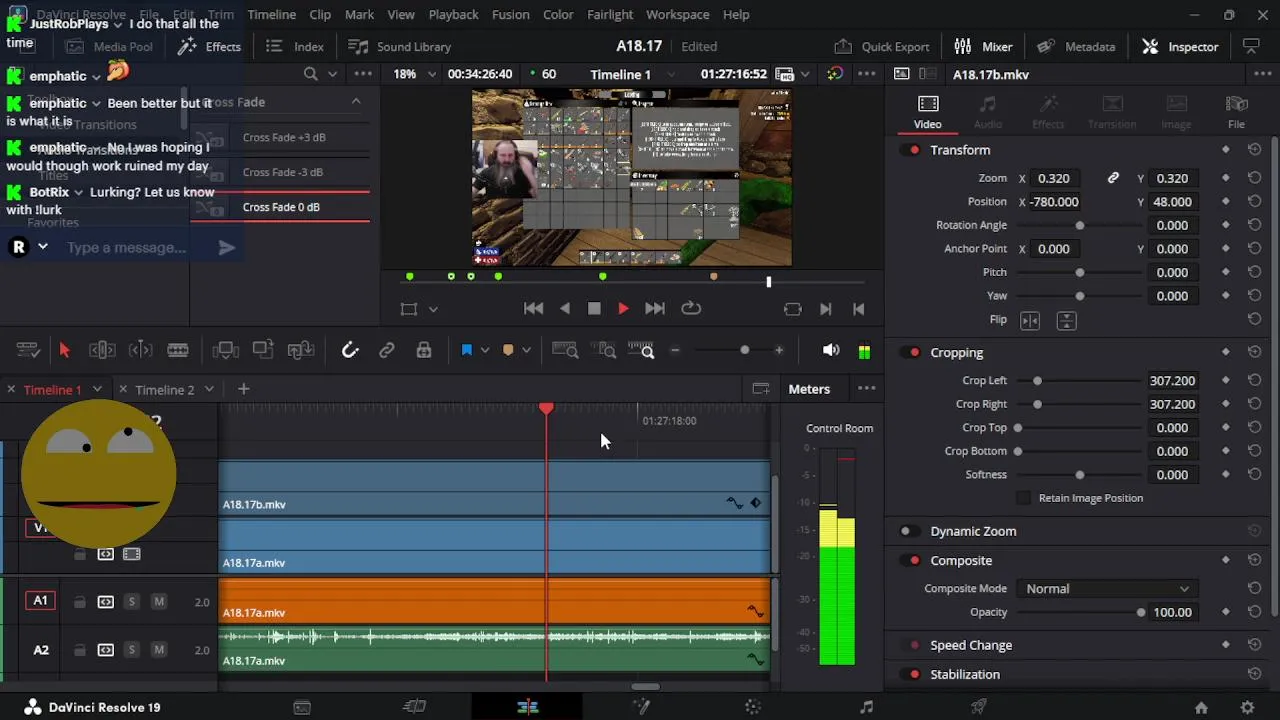Open the Workspace menu

coord(677,15)
